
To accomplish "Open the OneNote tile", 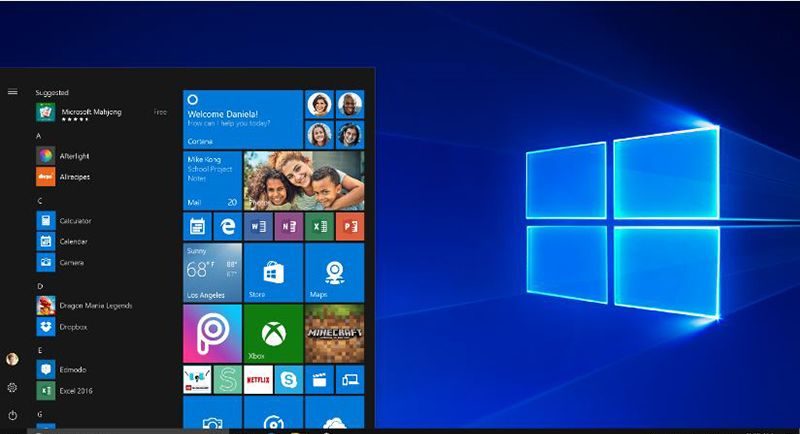I will pyautogui.click(x=288, y=225).
